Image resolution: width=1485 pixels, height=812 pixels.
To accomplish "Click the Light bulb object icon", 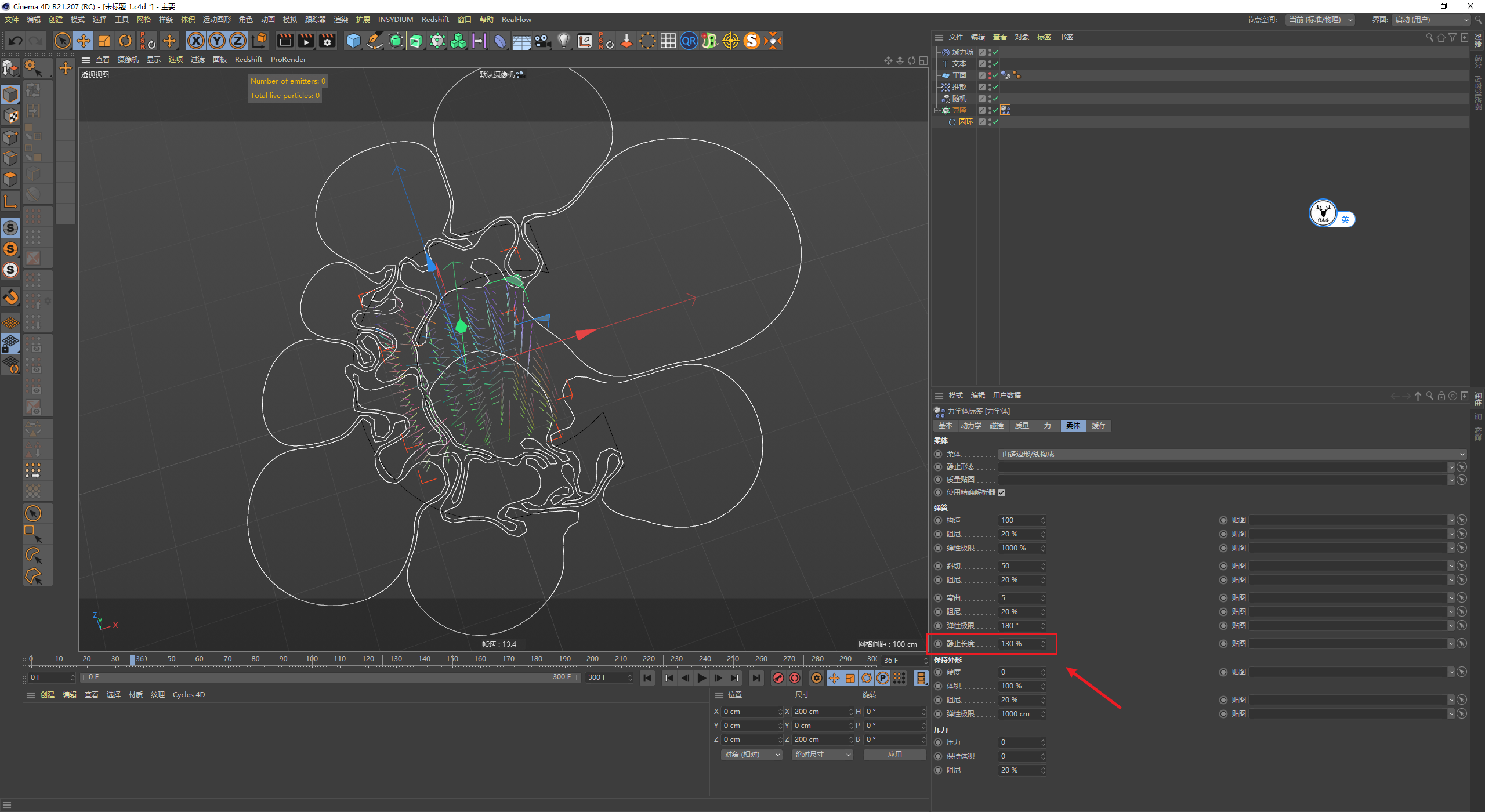I will tap(563, 41).
